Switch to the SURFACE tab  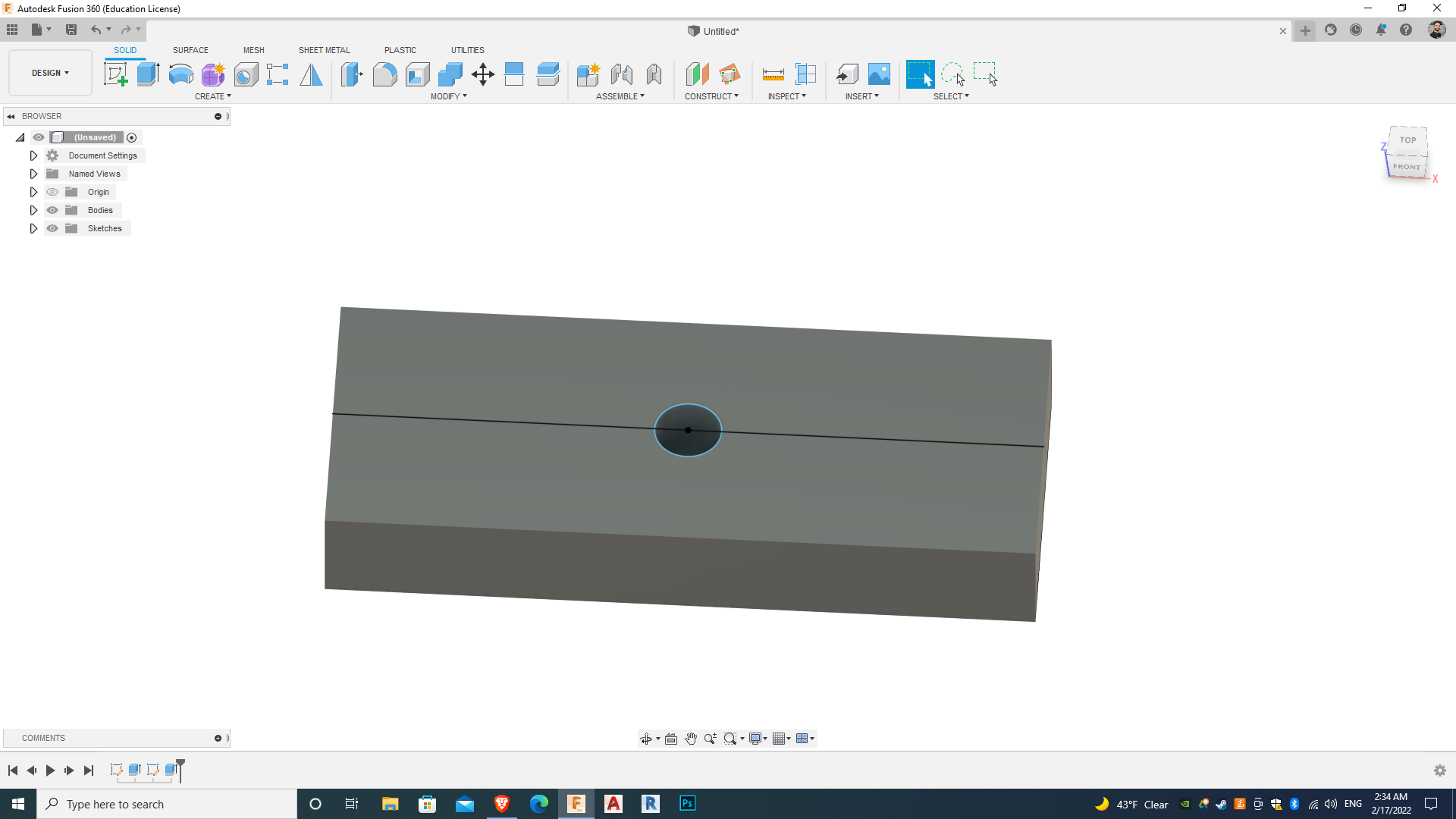pyautogui.click(x=190, y=50)
